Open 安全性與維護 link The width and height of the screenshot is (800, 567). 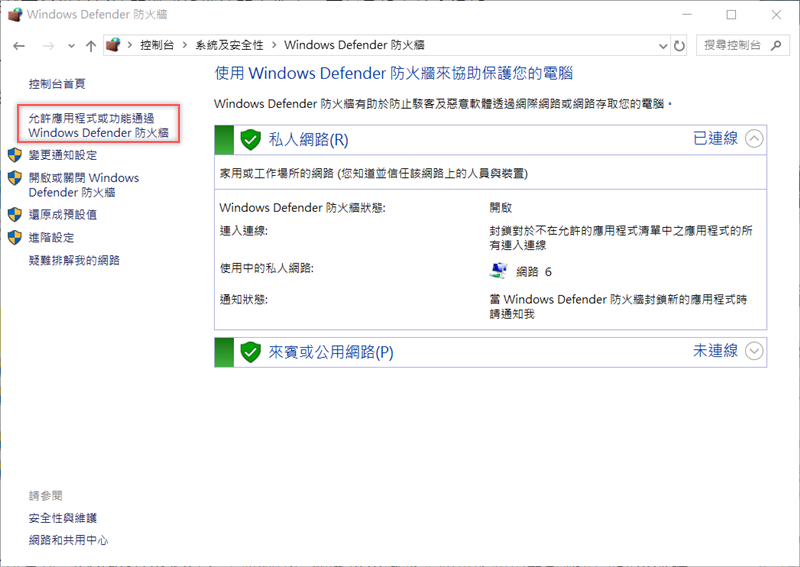click(63, 518)
